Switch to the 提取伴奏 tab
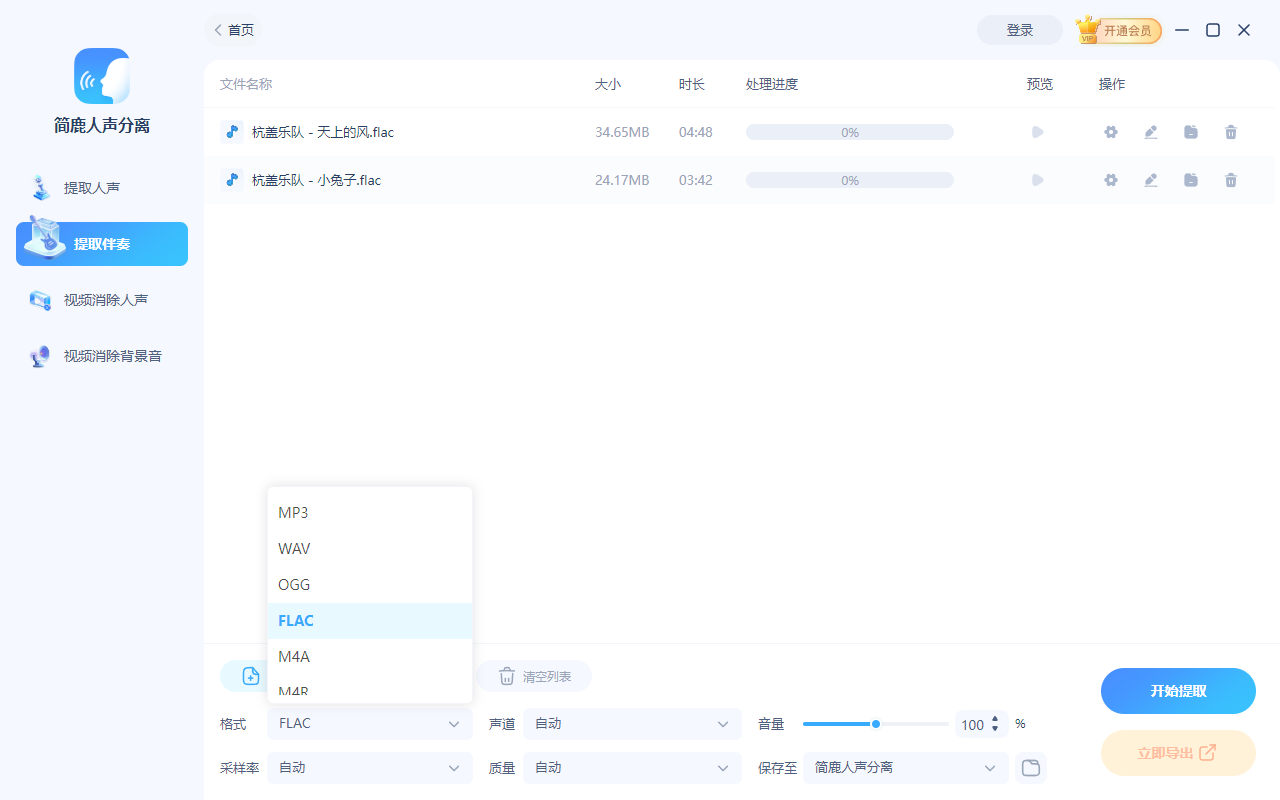The image size is (1280, 800). [100, 243]
